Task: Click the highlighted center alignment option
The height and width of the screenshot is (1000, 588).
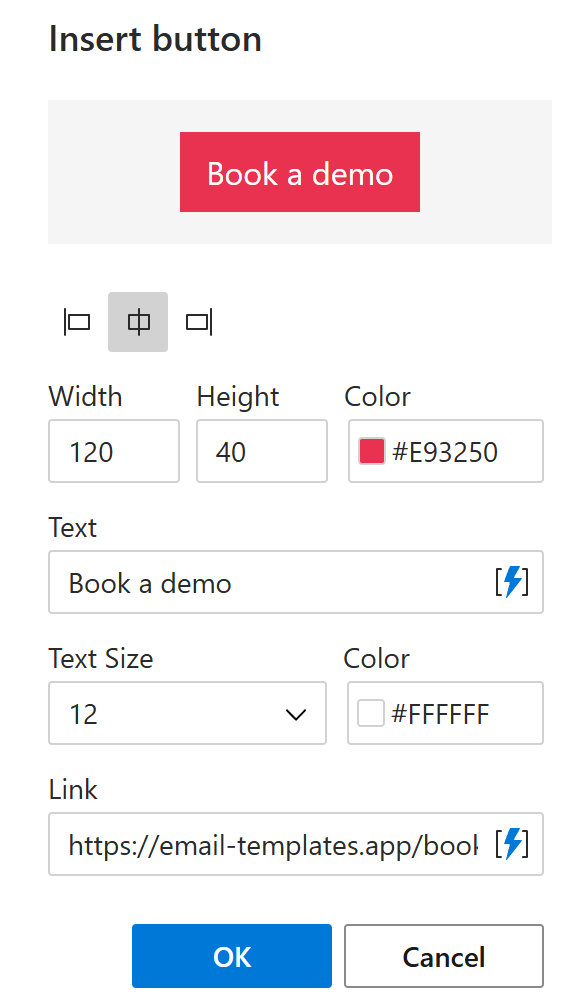Action: coord(138,321)
